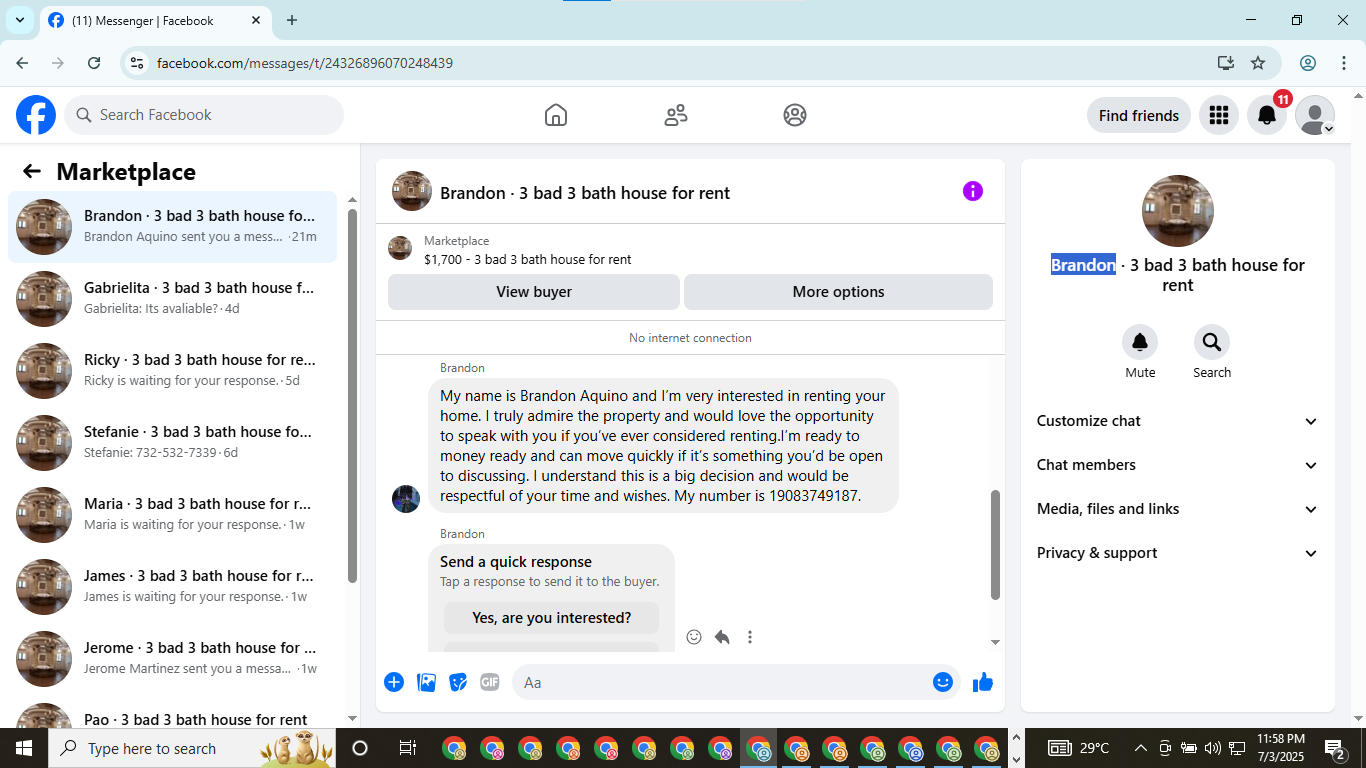Screen dimensions: 1366x768
Task: Open account profile avatar menu
Action: coord(1315,115)
